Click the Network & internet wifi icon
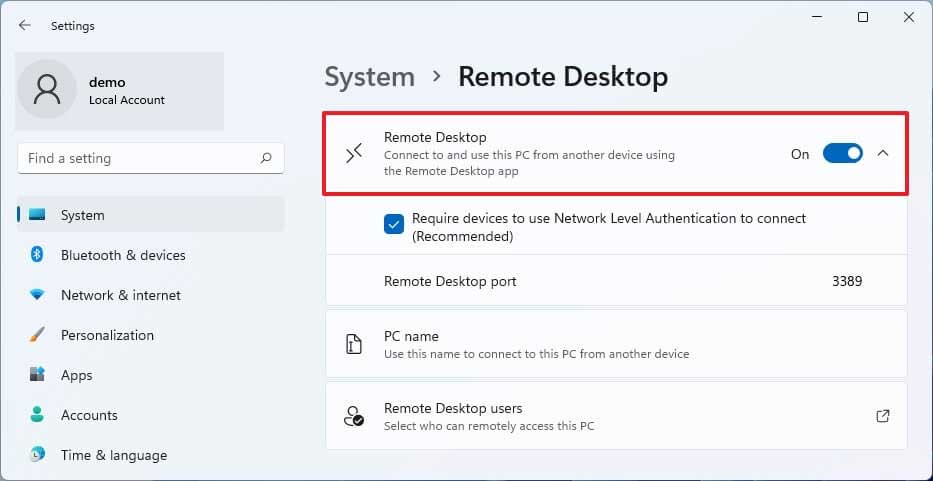The image size is (933, 481). [x=37, y=295]
